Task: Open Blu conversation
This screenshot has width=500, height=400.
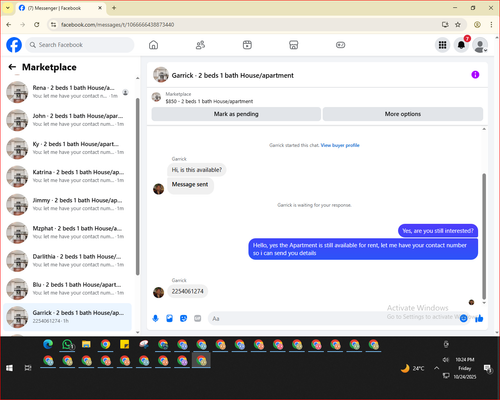Action: click(x=68, y=289)
